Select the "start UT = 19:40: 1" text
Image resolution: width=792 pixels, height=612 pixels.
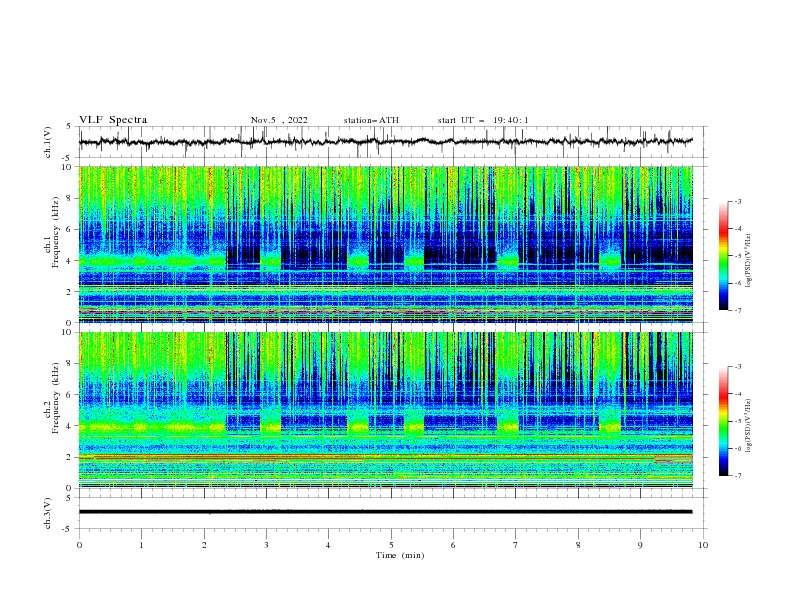(482, 120)
